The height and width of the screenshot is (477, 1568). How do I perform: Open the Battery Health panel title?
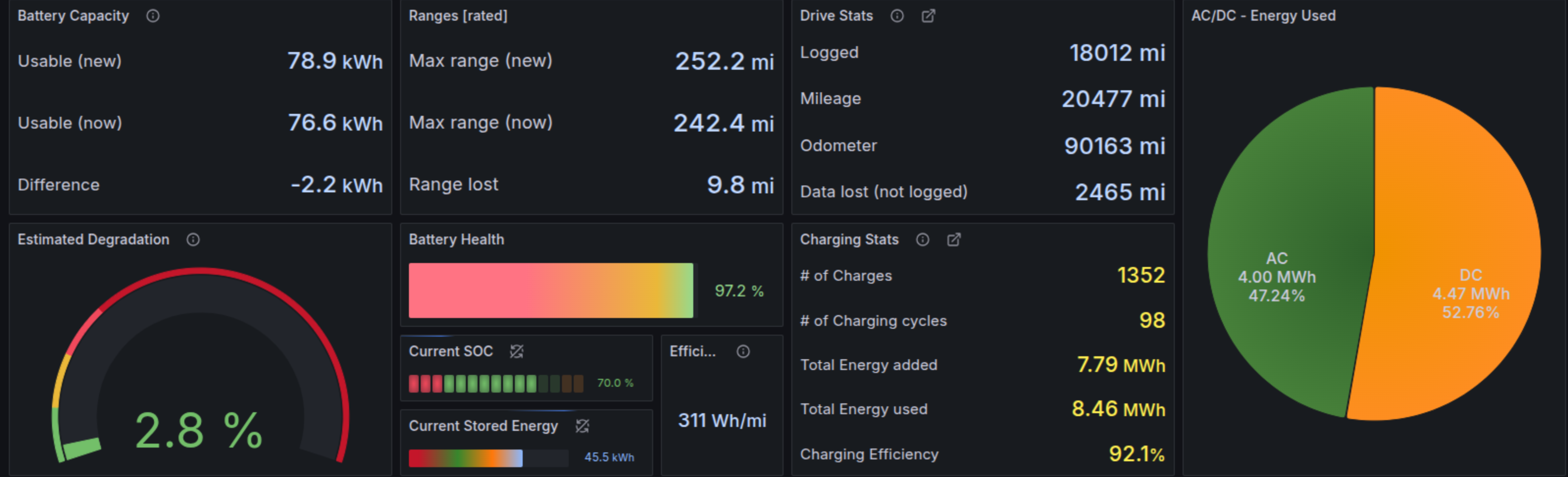[x=456, y=239]
